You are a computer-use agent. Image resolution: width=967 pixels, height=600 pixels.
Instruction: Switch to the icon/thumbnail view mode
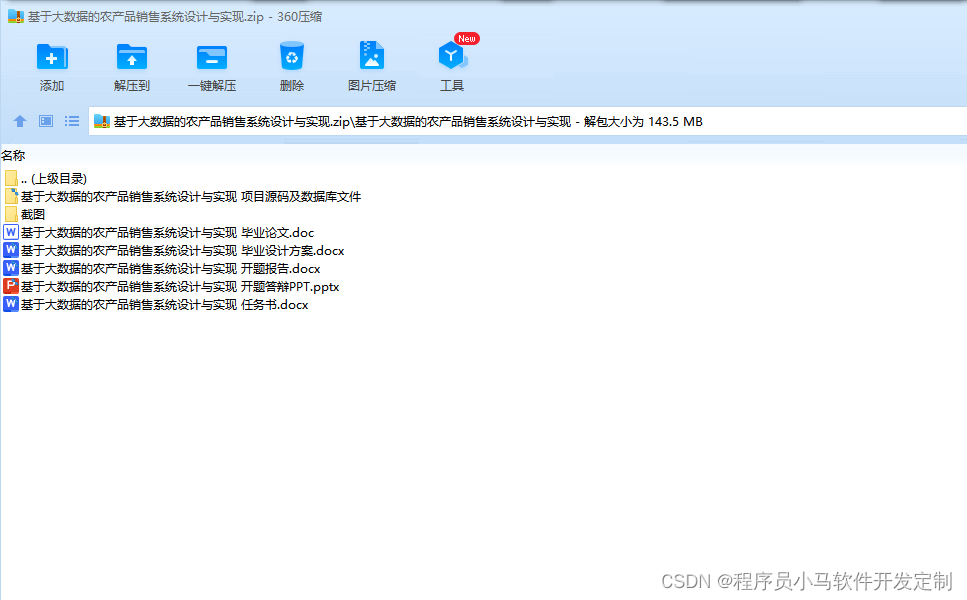point(46,121)
